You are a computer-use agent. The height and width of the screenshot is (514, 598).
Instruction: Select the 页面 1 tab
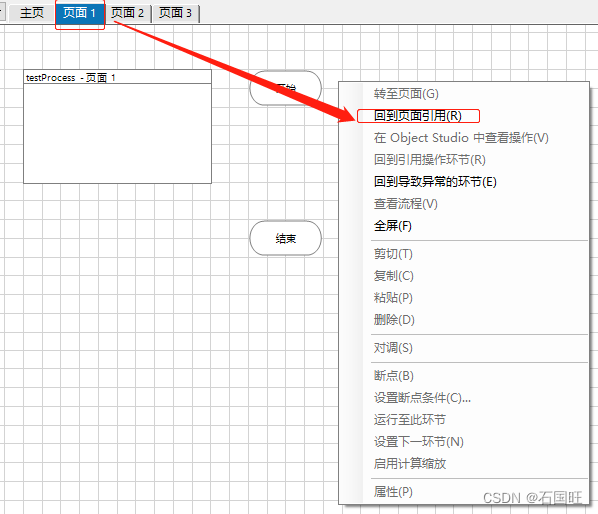pyautogui.click(x=79, y=13)
